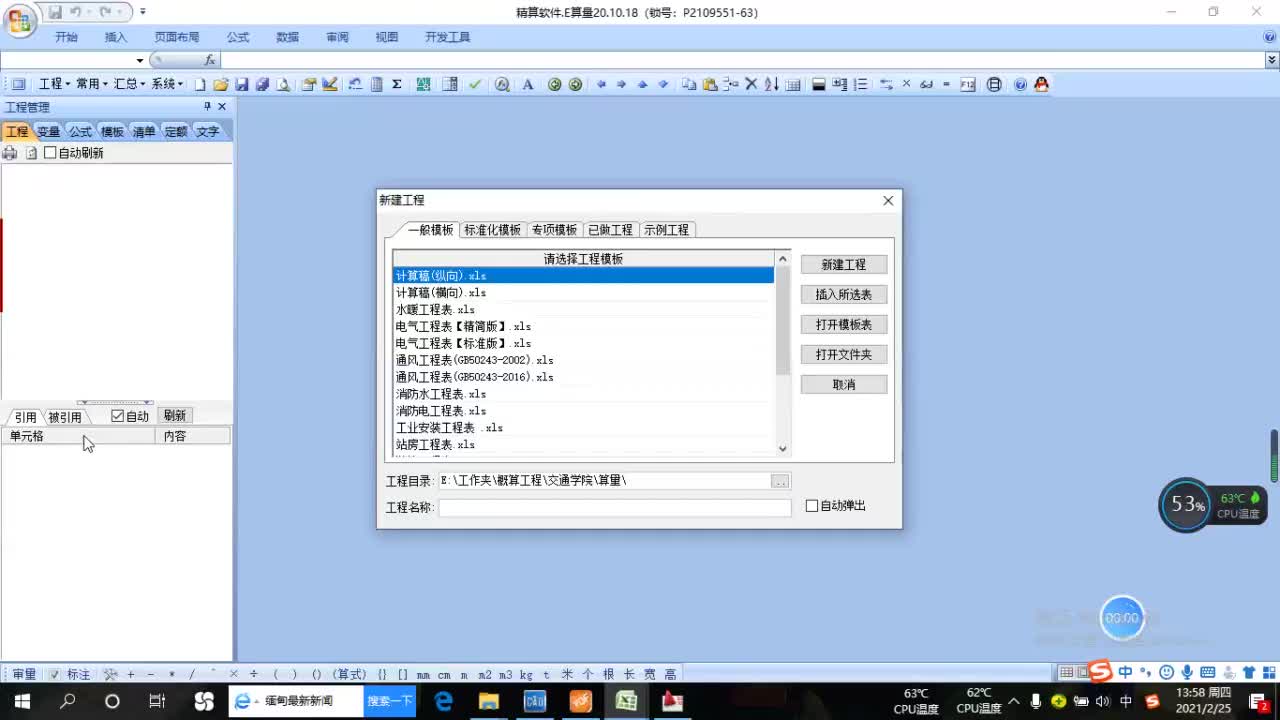Click the printer icon in 工程管理 panel
1280x720 pixels.
click(x=10, y=153)
